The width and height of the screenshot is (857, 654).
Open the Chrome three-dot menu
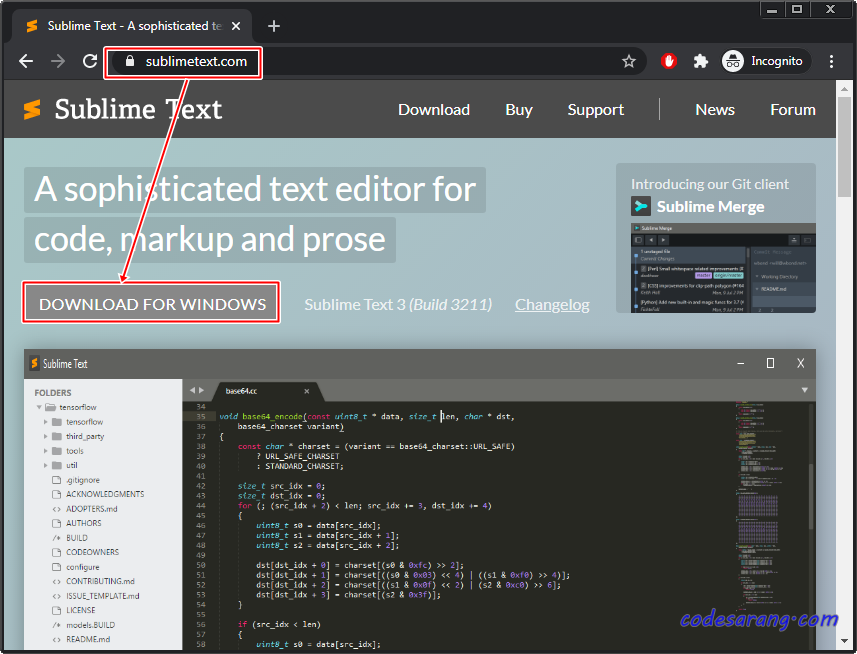click(x=831, y=61)
